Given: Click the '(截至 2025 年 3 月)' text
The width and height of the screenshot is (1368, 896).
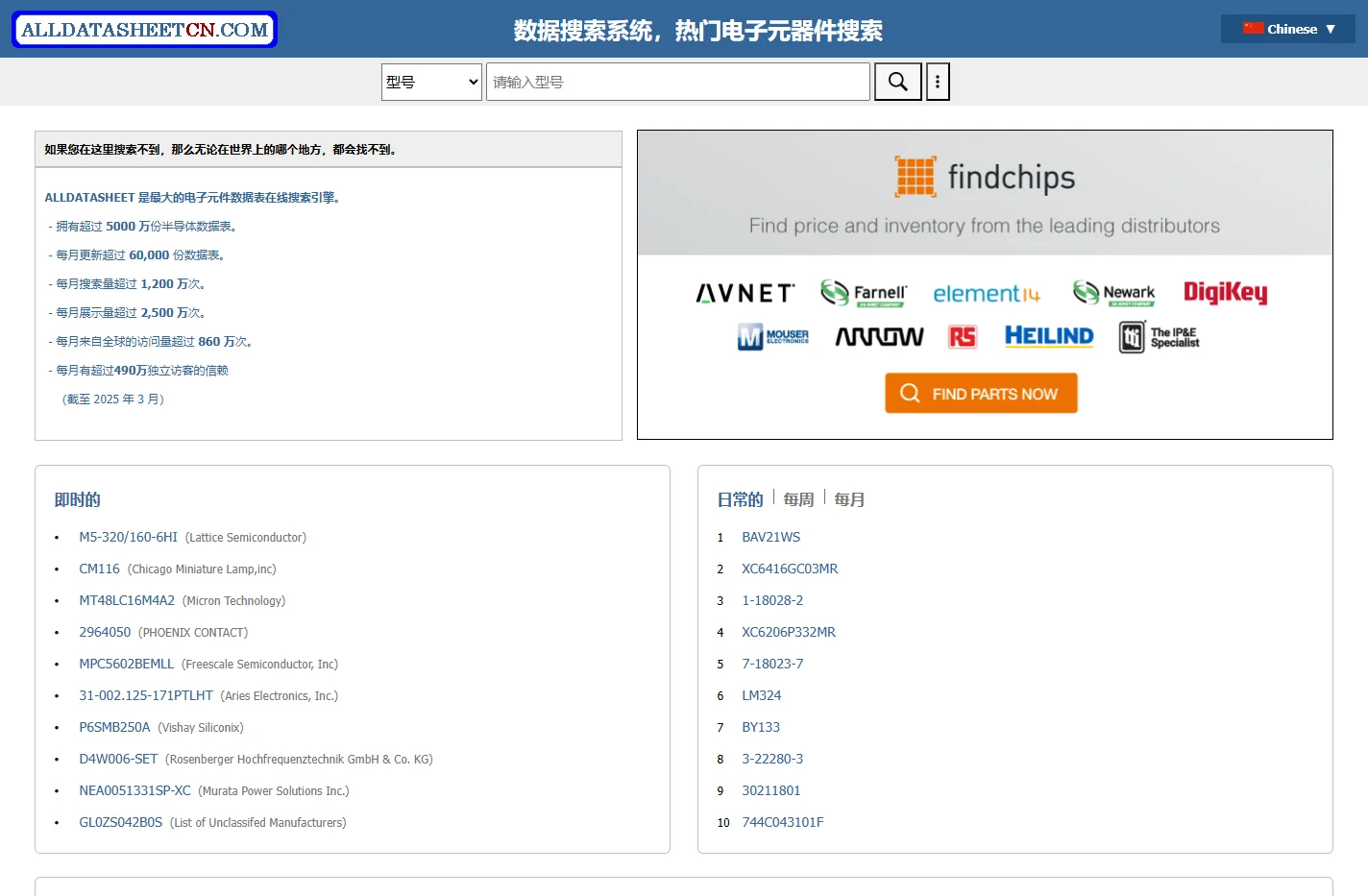Looking at the screenshot, I should point(113,399).
